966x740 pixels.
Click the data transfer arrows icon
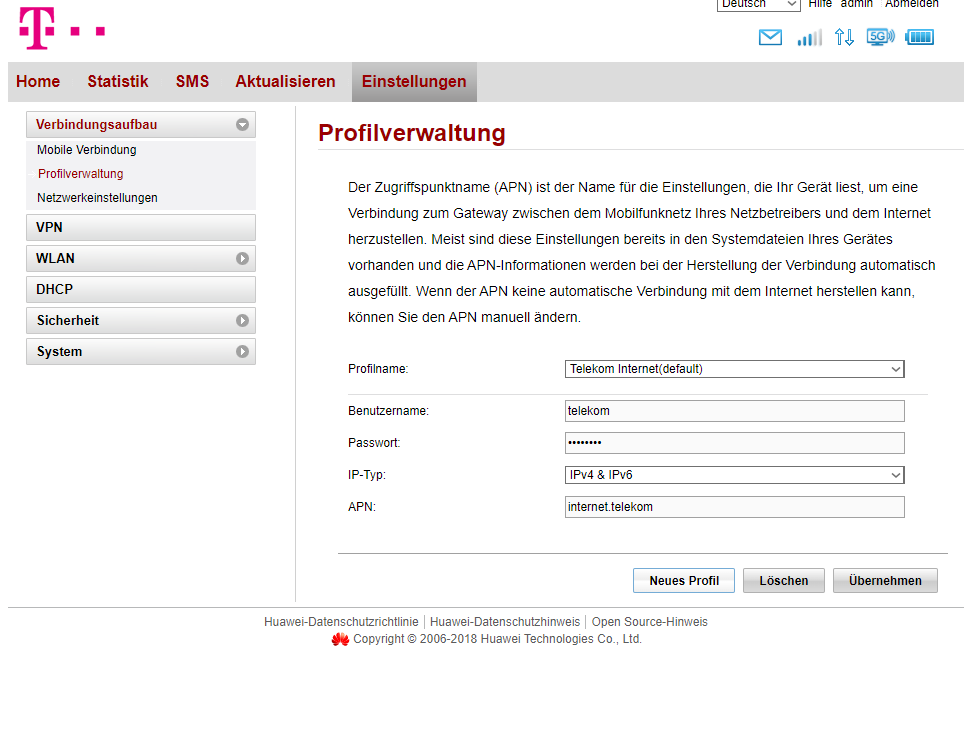tap(844, 38)
